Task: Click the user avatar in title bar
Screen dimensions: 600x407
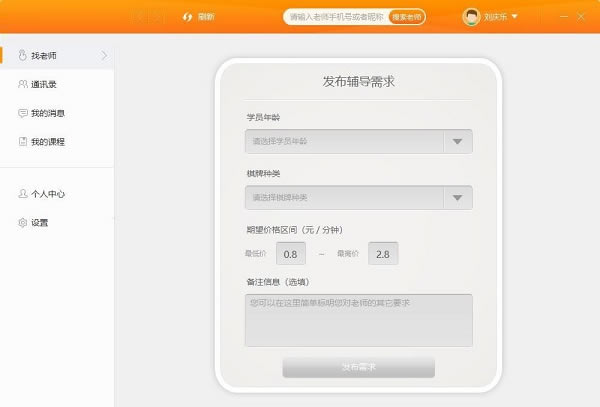Action: [x=471, y=17]
